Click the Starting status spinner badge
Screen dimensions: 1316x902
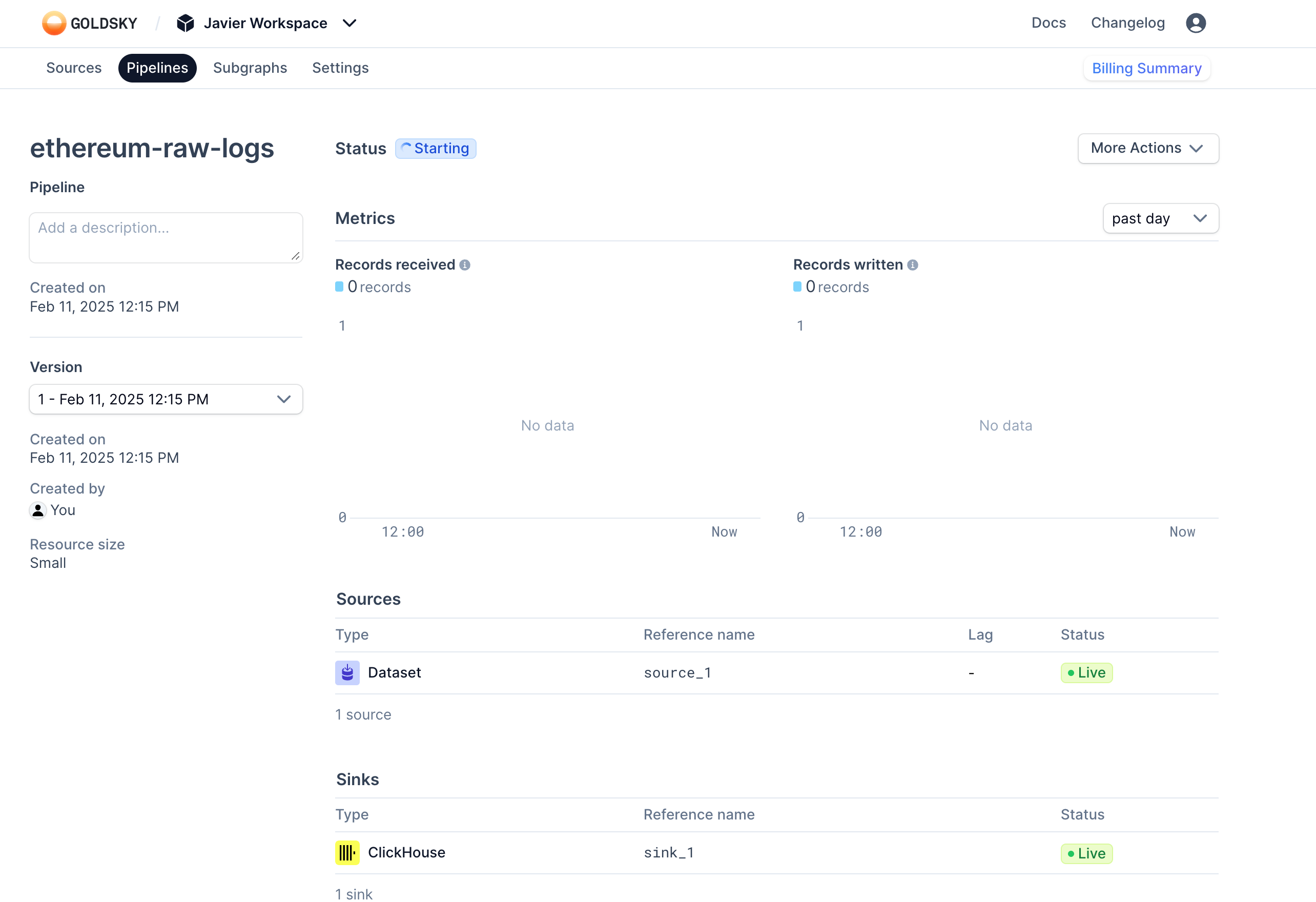pyautogui.click(x=436, y=148)
